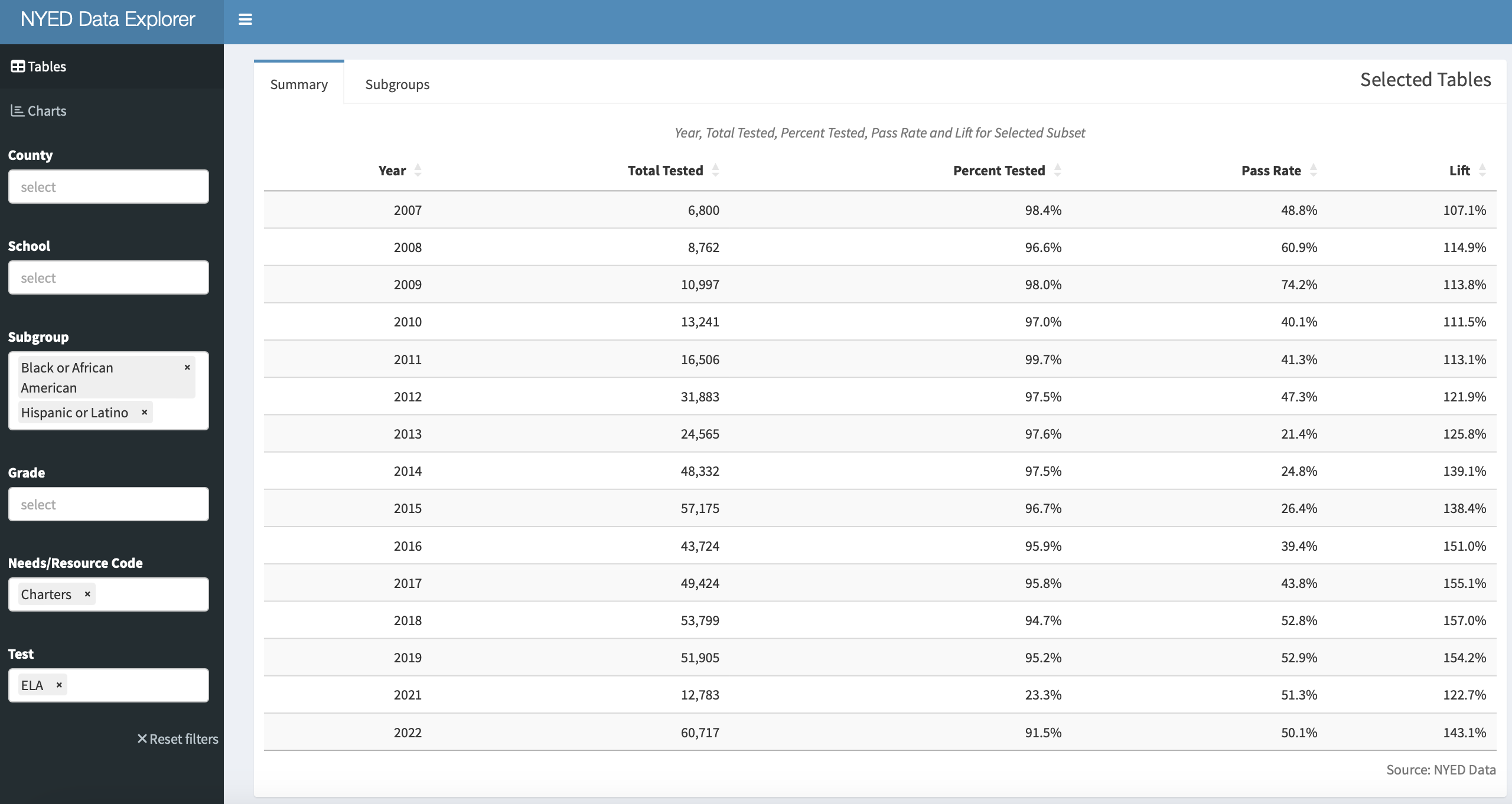Open the County select dropdown
Screen dimensions: 1512x804
108,186
